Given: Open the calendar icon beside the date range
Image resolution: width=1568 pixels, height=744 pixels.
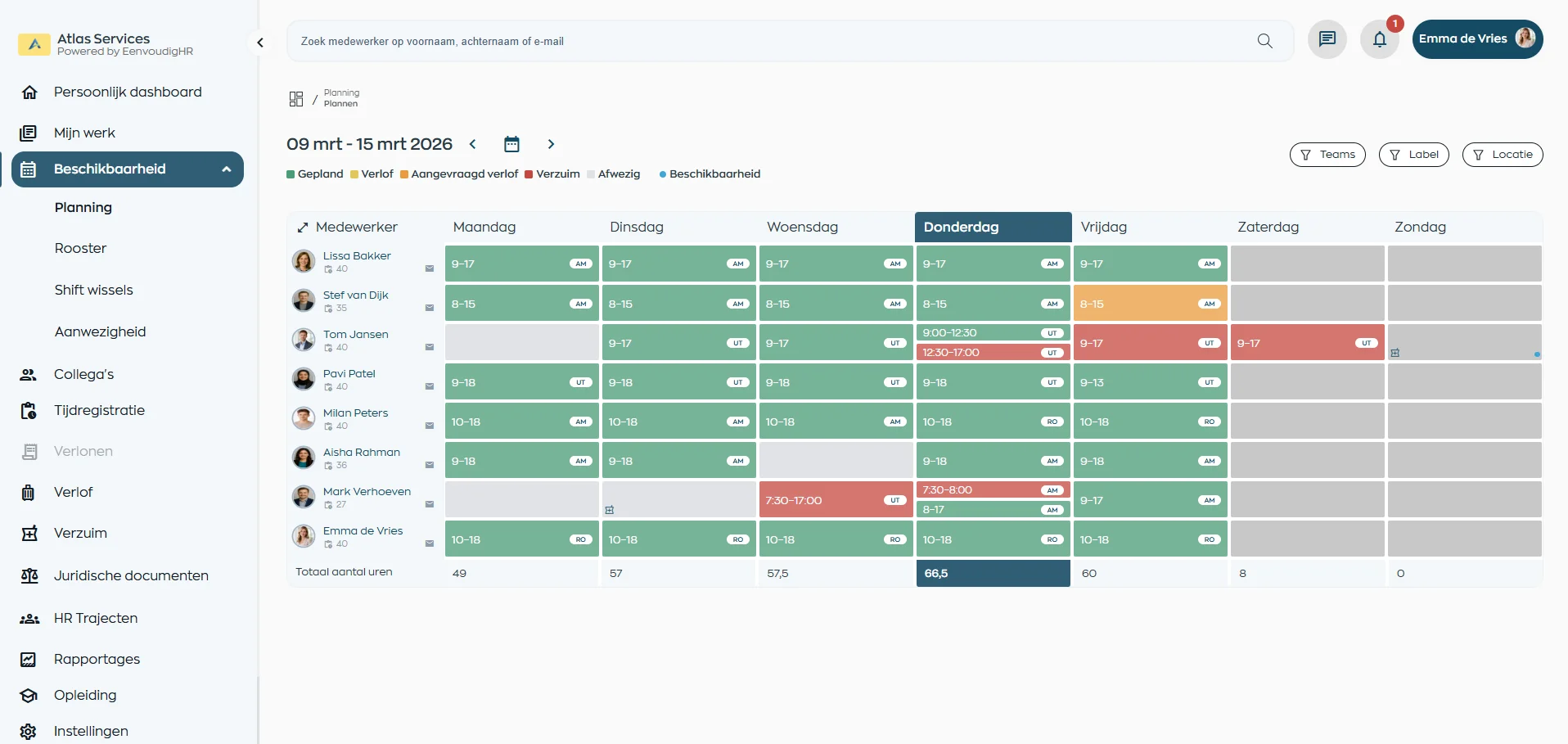Looking at the screenshot, I should click(x=511, y=143).
